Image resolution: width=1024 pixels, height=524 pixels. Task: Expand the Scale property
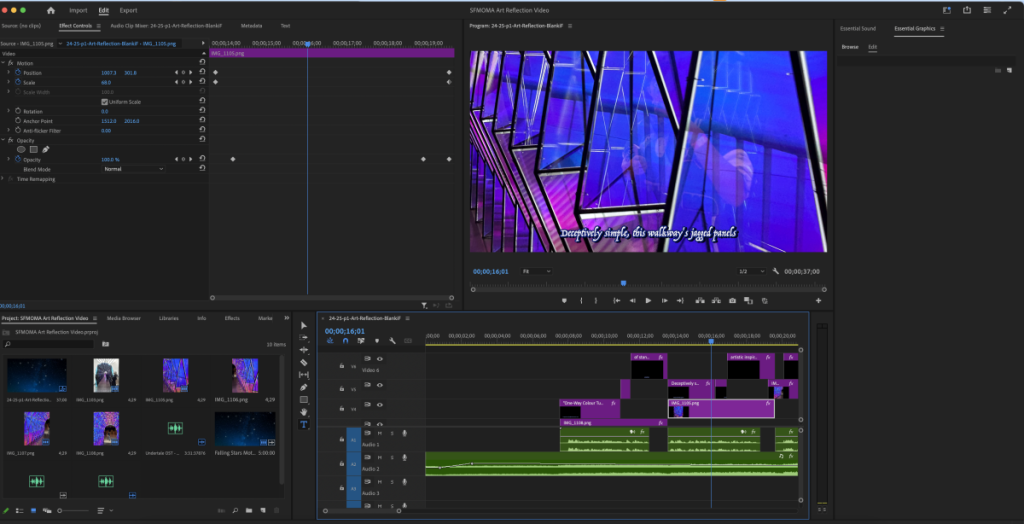tap(9, 82)
